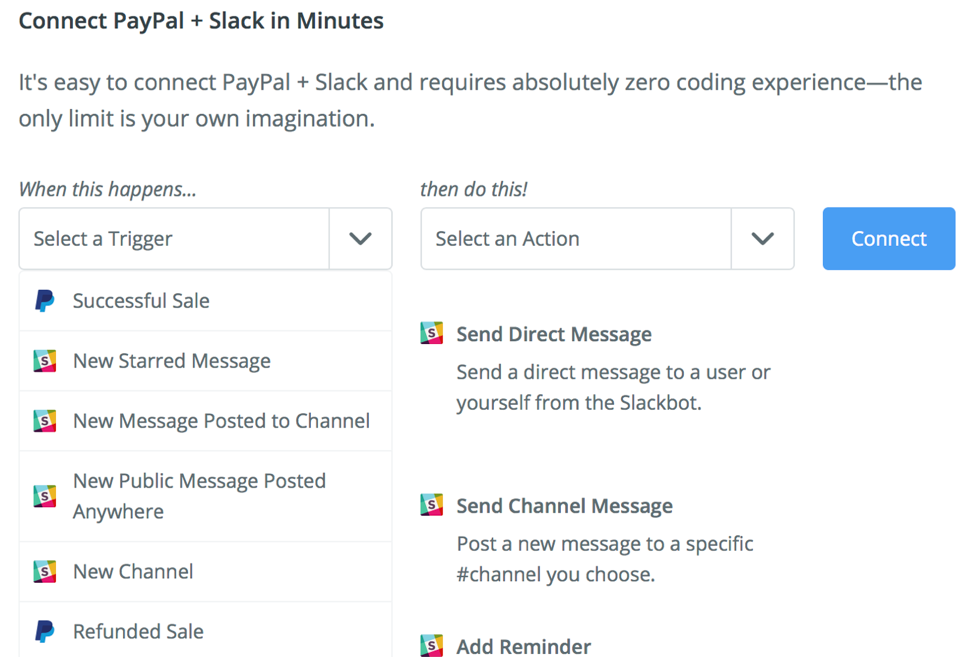Click Slack icon beside New Public Message Posted Anywhere
The width and height of the screenshot is (975, 657).
click(x=45, y=496)
